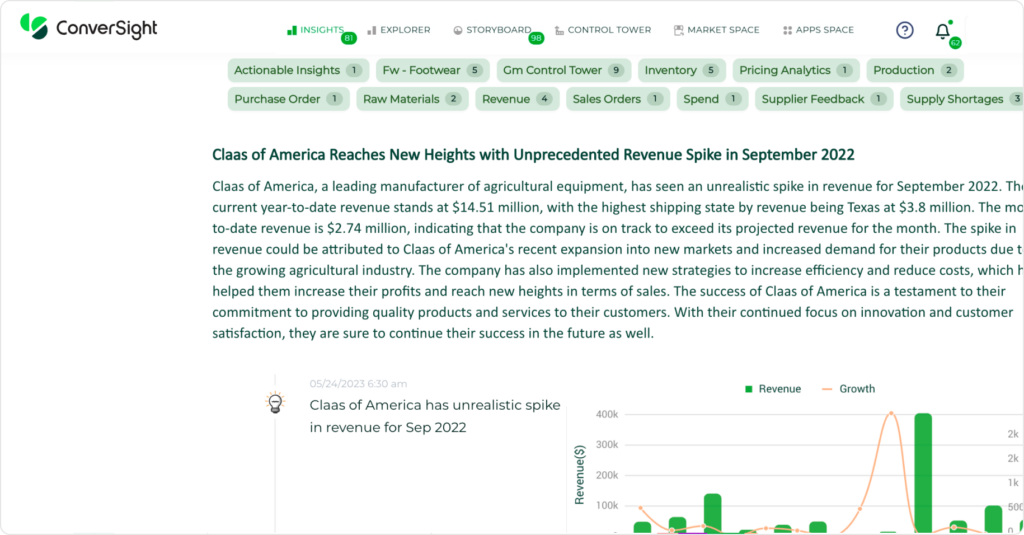Select the Fw - Footwear filter chip
The width and height of the screenshot is (1024, 535).
click(x=432, y=70)
